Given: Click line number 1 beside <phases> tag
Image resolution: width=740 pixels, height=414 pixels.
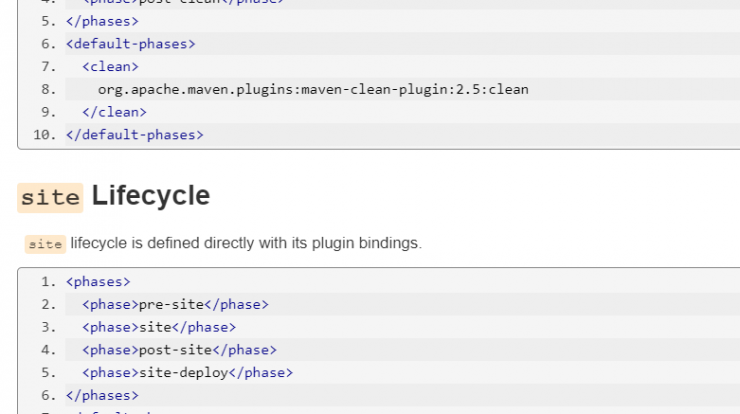Looking at the screenshot, I should click(x=49, y=282).
